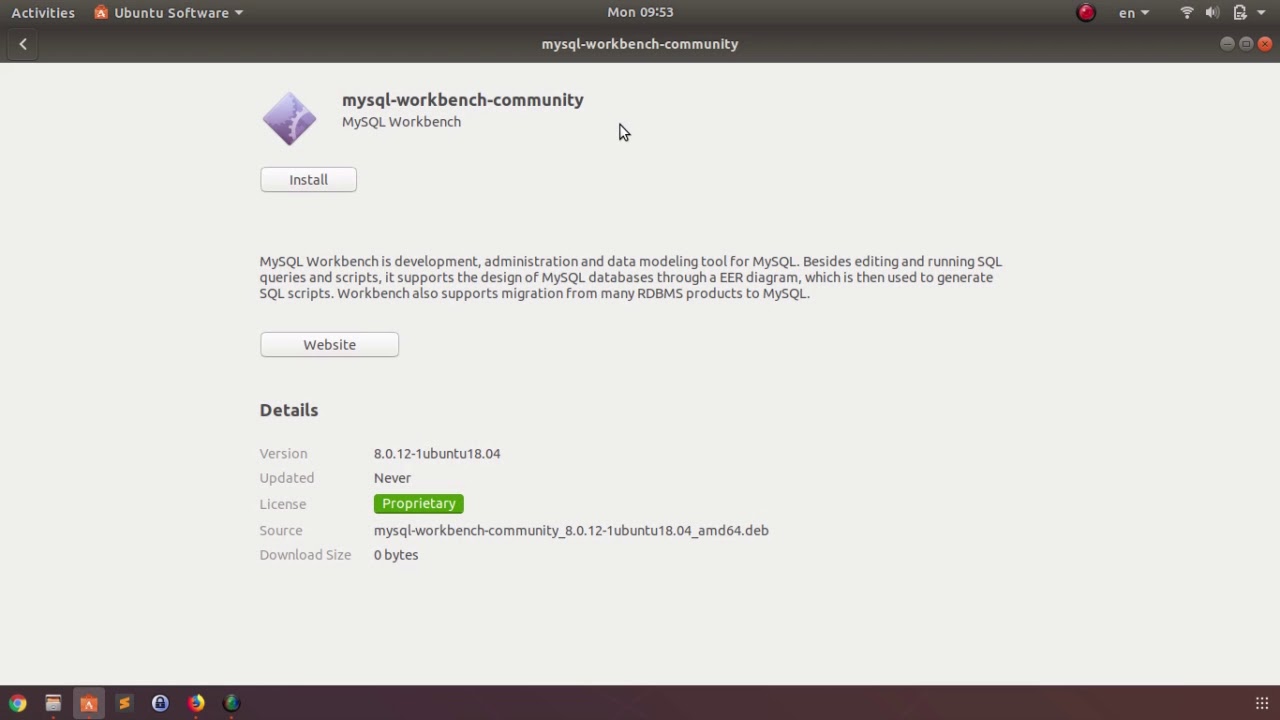This screenshot has width=1280, height=720.
Task: Click the red recording indicator in the top bar
Action: point(1086,13)
